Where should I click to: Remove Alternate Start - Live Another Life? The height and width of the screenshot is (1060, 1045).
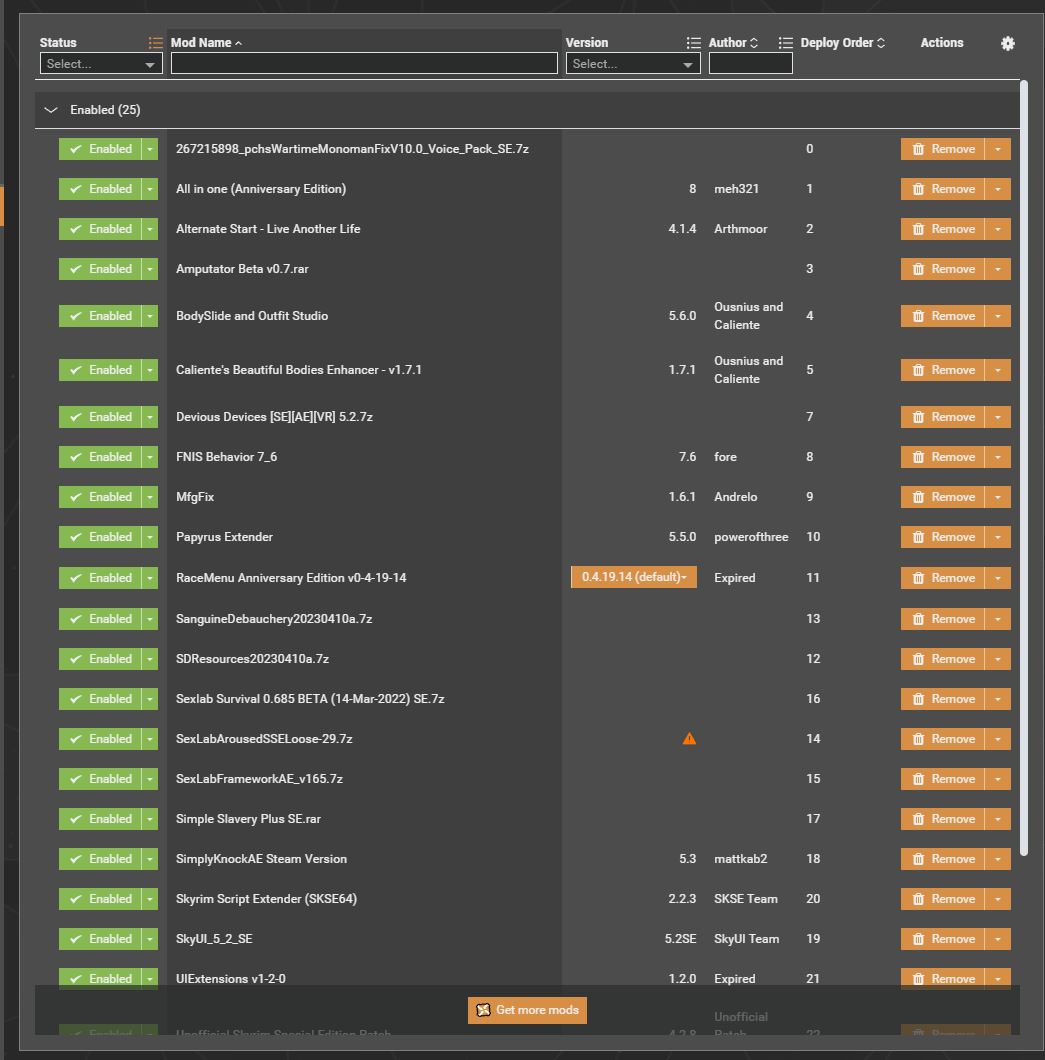tap(942, 228)
